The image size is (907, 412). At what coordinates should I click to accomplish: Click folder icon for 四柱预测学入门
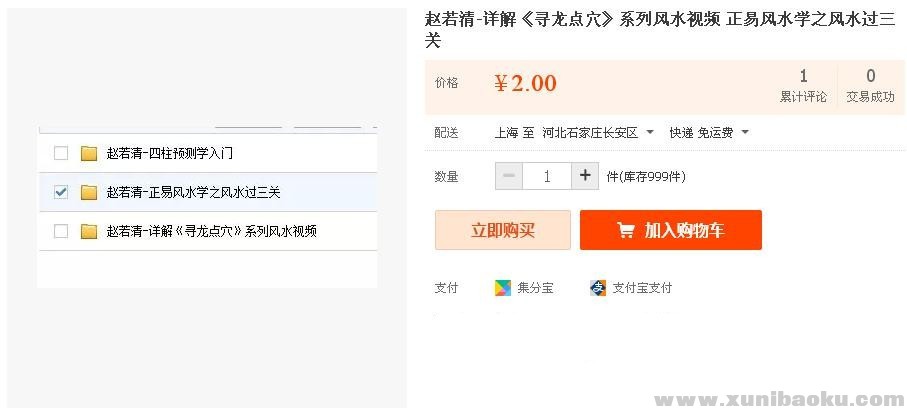coord(89,153)
